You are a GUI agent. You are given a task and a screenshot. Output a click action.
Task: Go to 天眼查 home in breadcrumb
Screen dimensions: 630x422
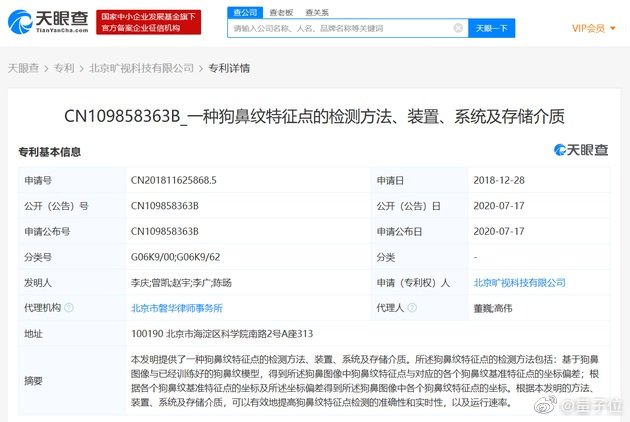coord(24,68)
